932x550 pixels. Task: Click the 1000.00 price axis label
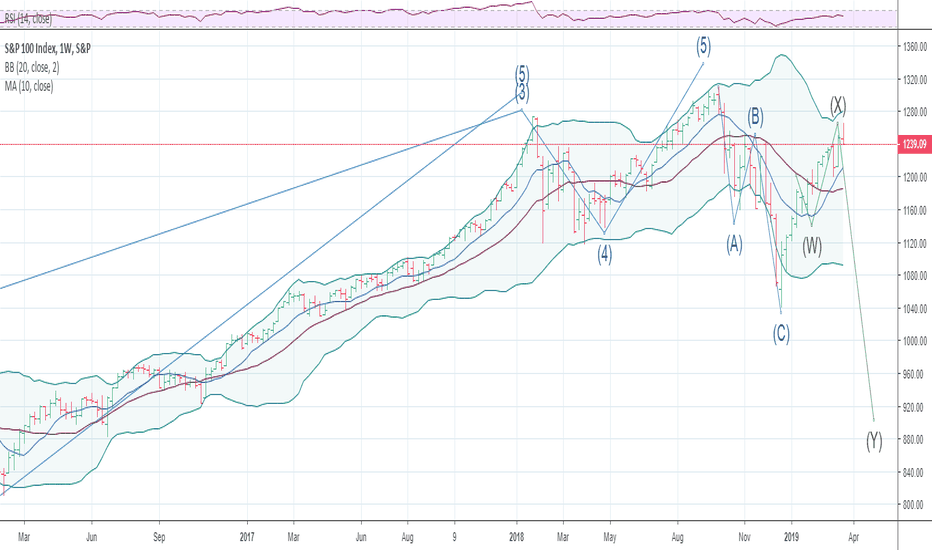pyautogui.click(x=915, y=341)
